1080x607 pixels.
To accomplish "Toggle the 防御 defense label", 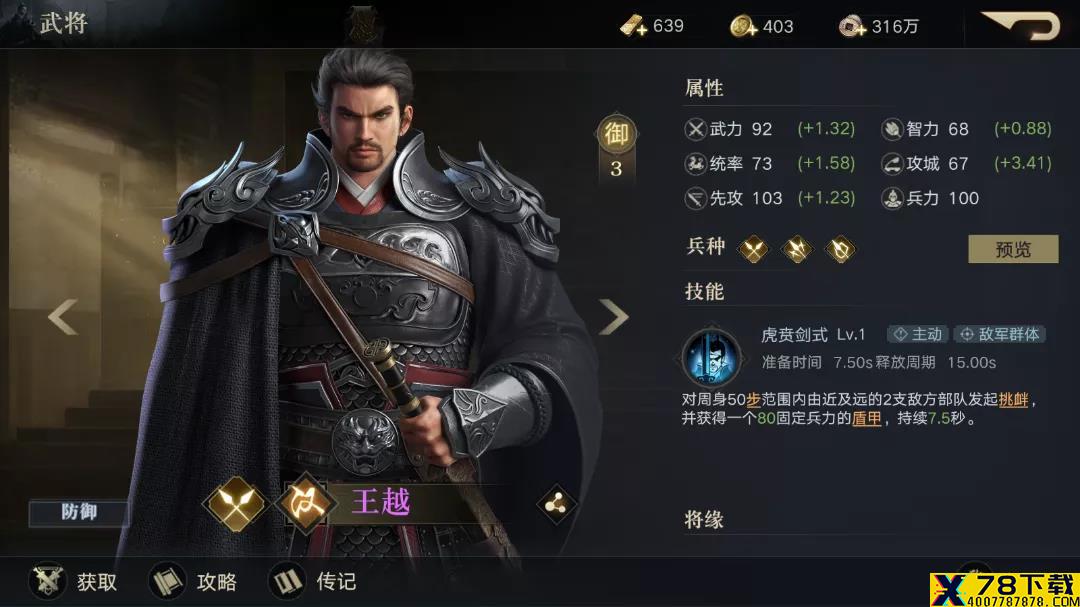I will [79, 512].
